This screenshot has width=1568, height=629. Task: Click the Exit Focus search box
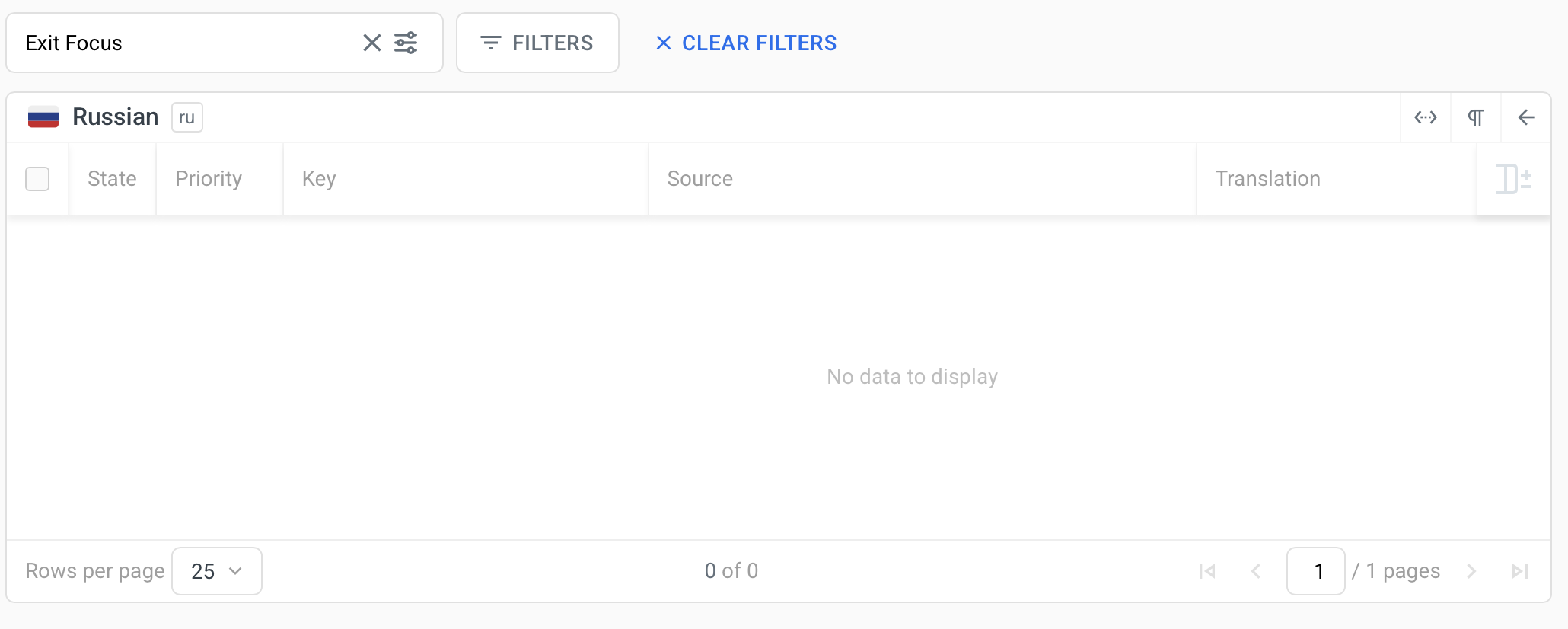point(183,43)
